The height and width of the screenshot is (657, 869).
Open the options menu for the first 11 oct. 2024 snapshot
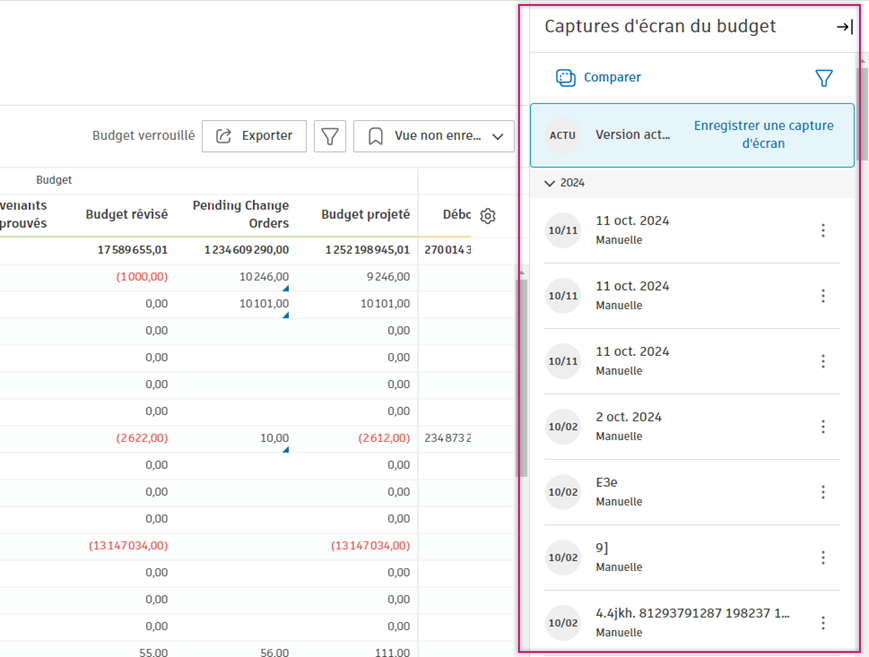[x=823, y=230]
